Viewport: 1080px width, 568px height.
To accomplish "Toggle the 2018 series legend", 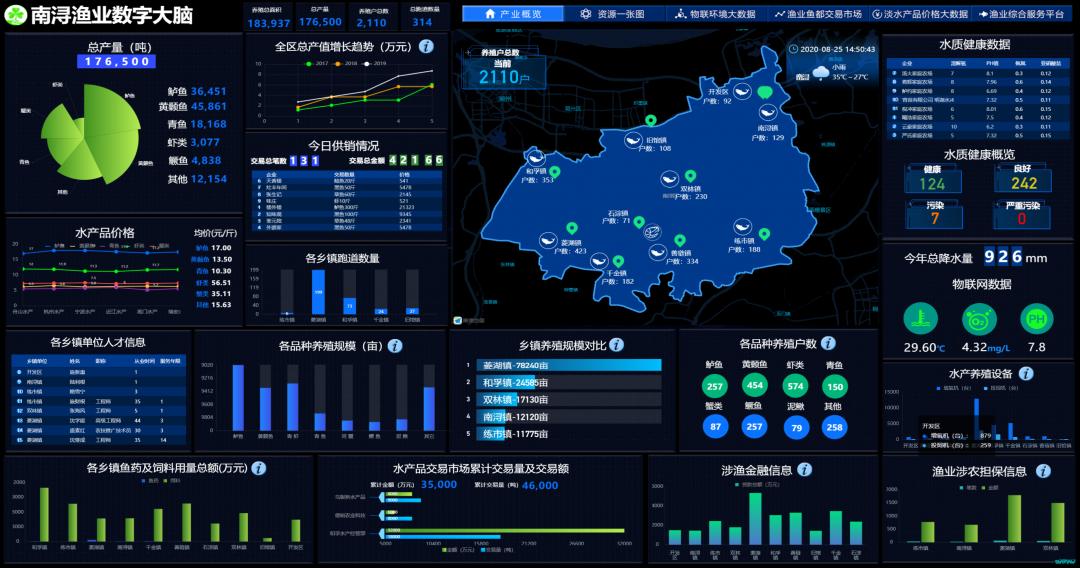I will click(x=346, y=63).
